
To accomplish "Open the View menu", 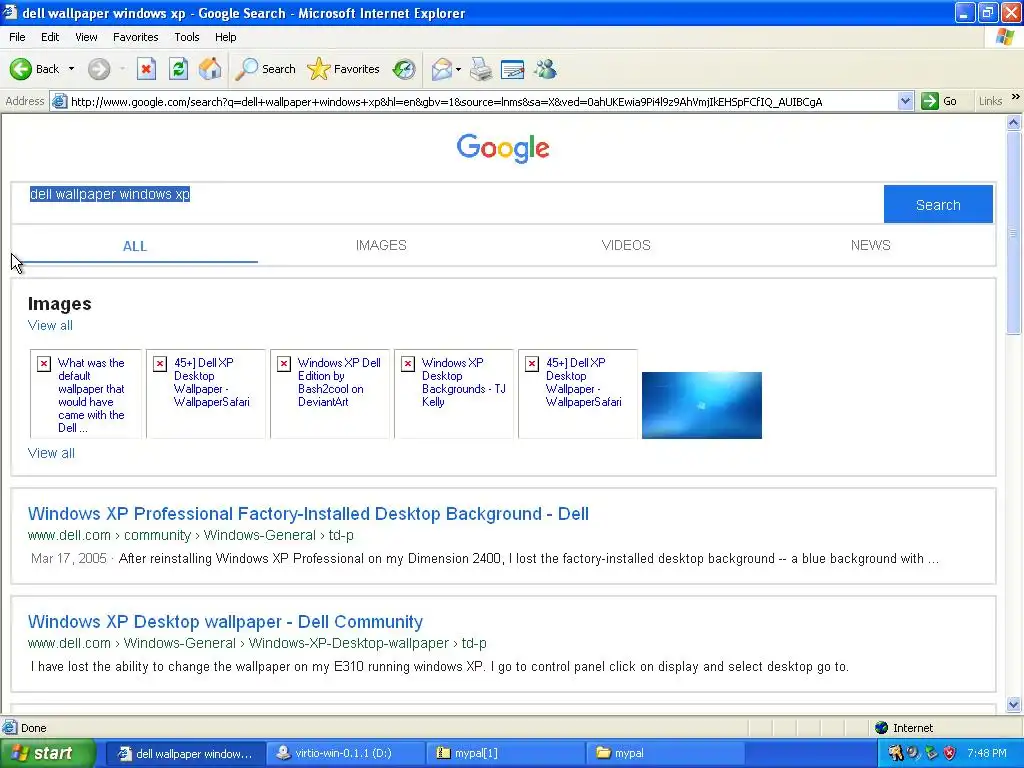I will pyautogui.click(x=86, y=37).
